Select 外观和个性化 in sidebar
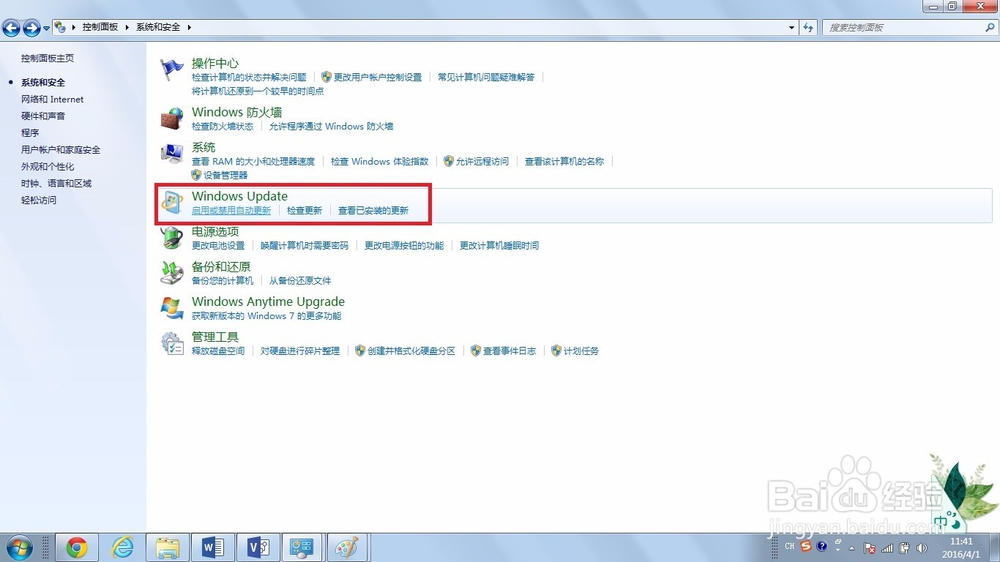The height and width of the screenshot is (562, 1000). pos(47,166)
